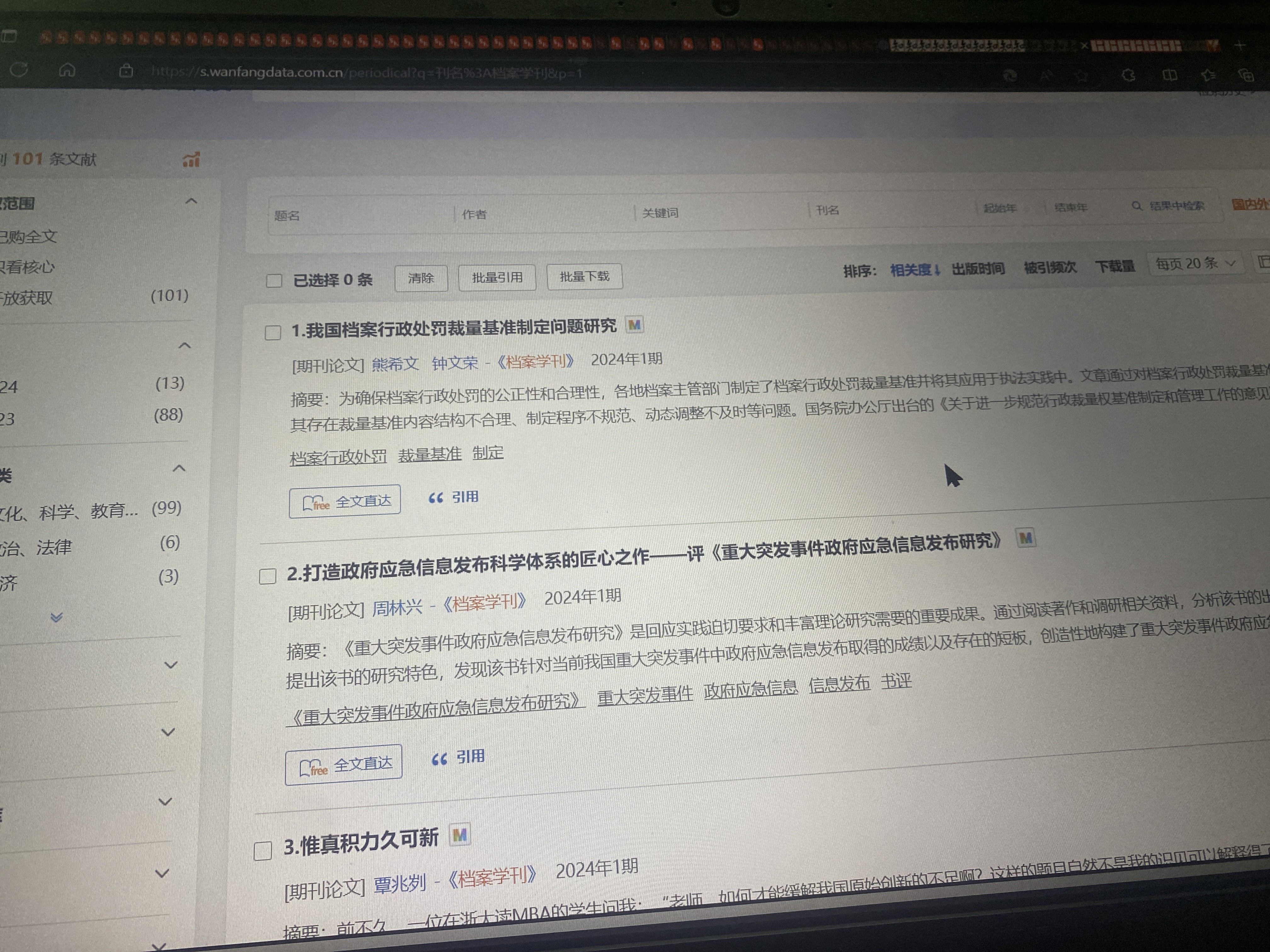This screenshot has height=952, width=1270.
Task: Click the browser home icon
Action: coord(67,70)
